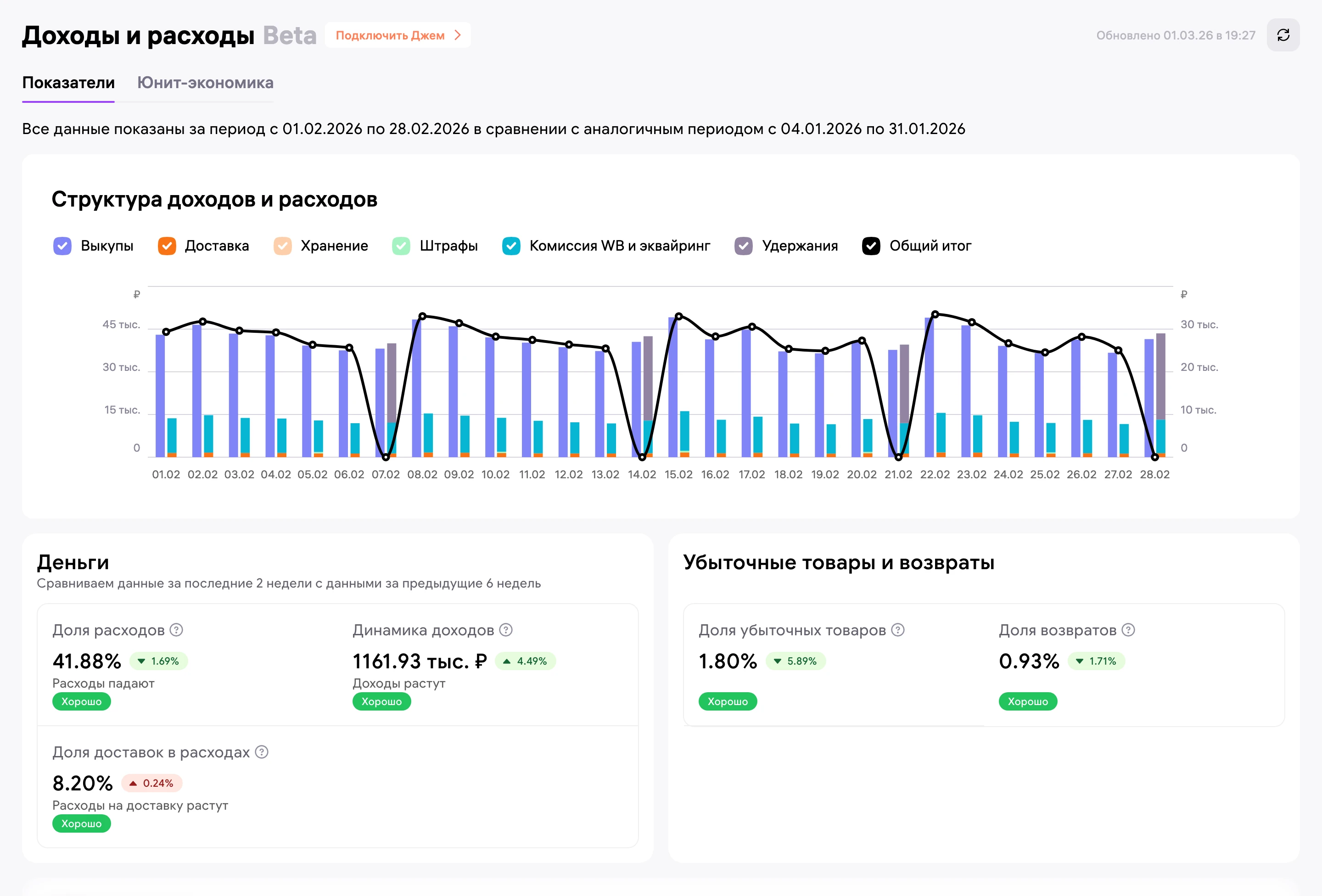Toggle the Общий итог legend checkbox
Screen dimensions: 1322x896
pos(871,246)
